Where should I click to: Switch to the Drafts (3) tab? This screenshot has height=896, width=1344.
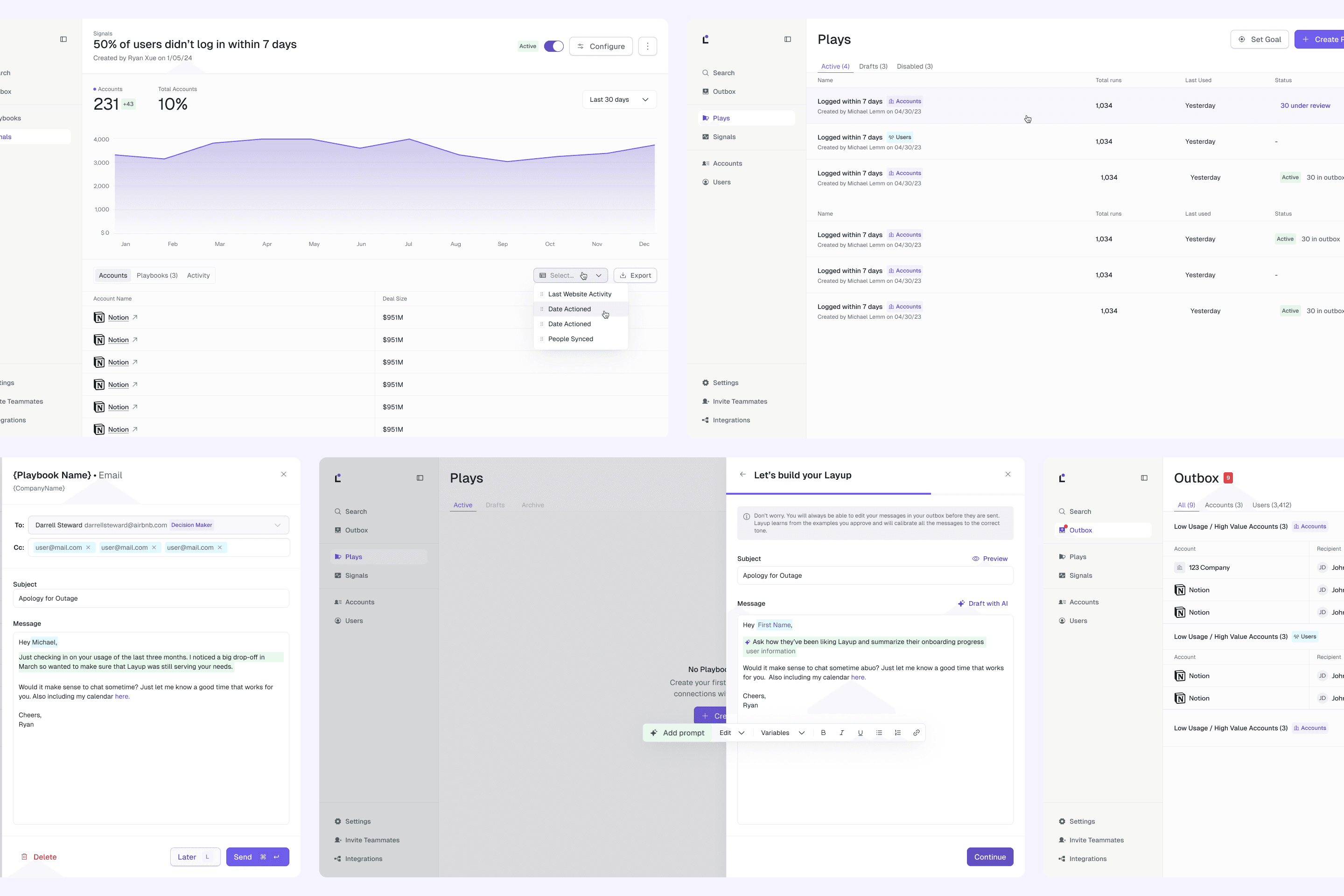(873, 66)
